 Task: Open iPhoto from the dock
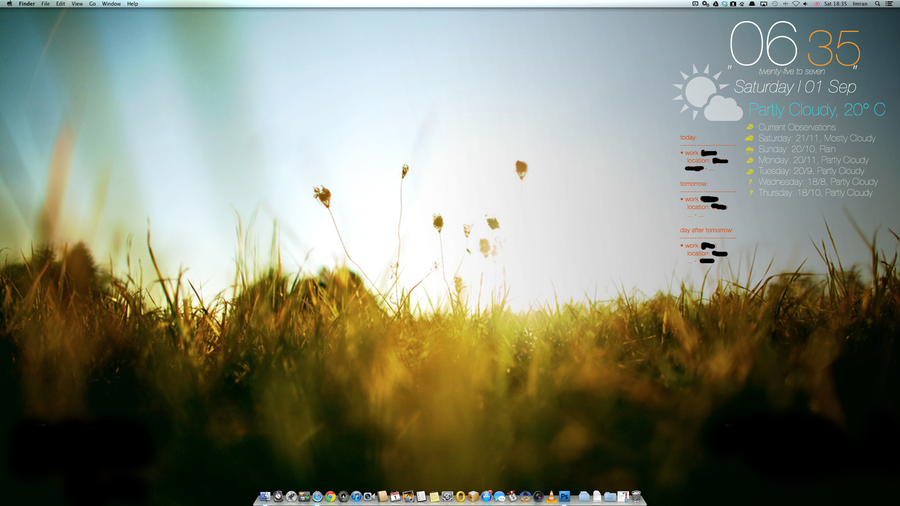click(x=408, y=496)
